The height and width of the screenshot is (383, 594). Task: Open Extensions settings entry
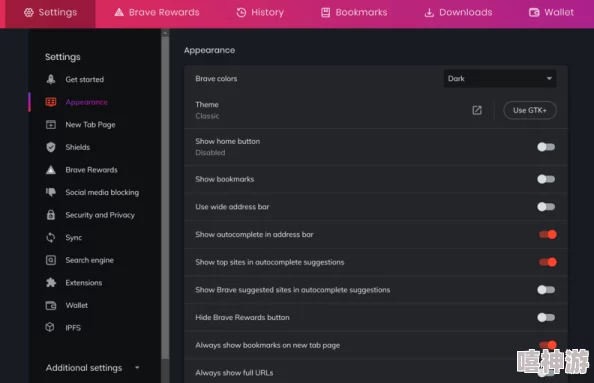84,283
